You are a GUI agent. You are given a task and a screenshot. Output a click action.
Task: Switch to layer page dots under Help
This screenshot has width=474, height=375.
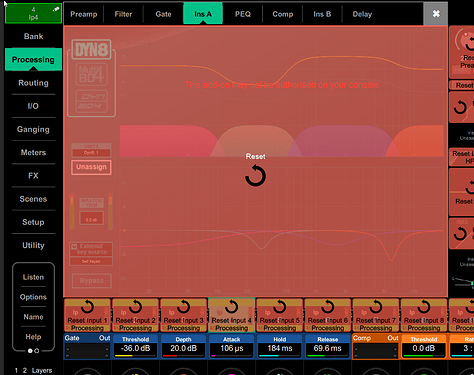pyautogui.click(x=33, y=351)
